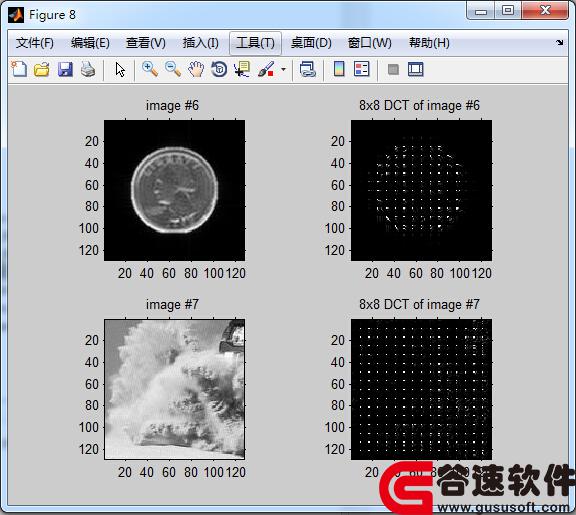
Task: Click the snowy tree image #7 plot
Action: [174, 389]
